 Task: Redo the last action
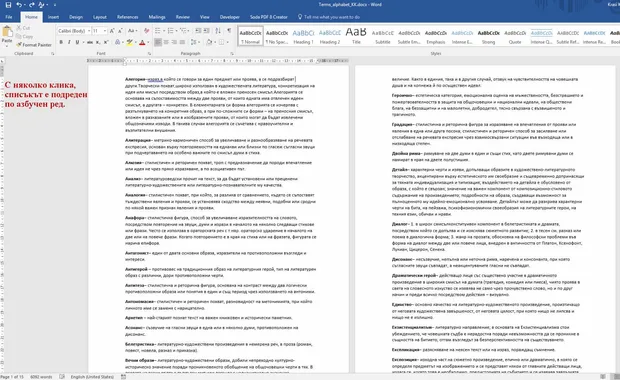[32, 5]
